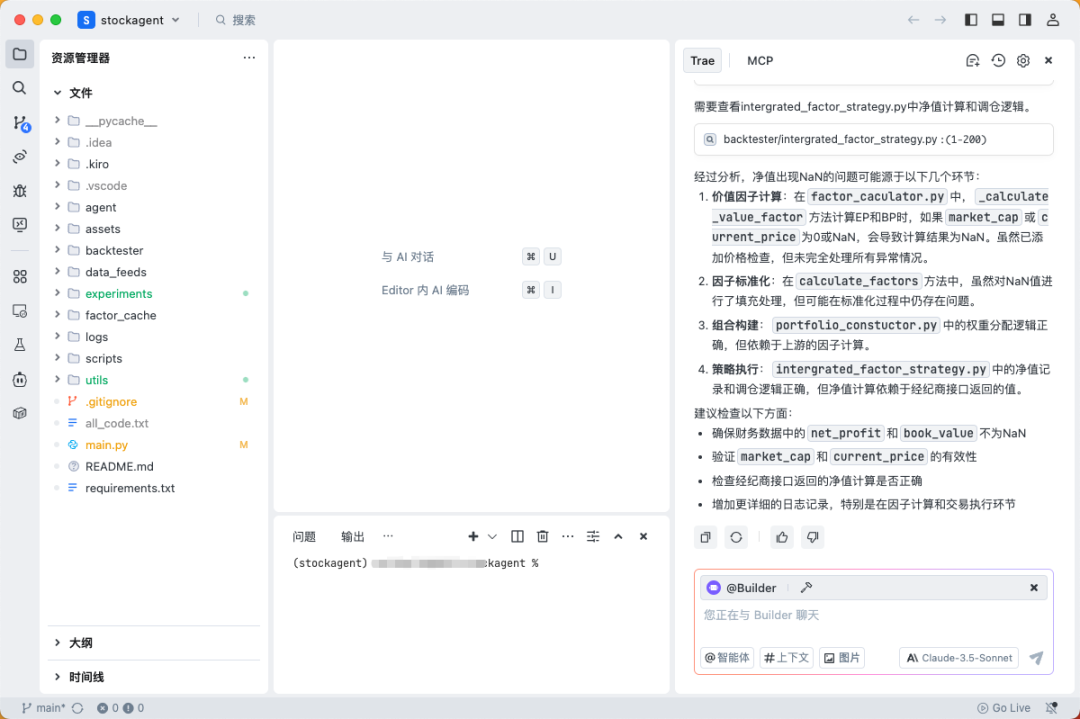Click the search box in title bar
The image size is (1080, 719).
236,20
